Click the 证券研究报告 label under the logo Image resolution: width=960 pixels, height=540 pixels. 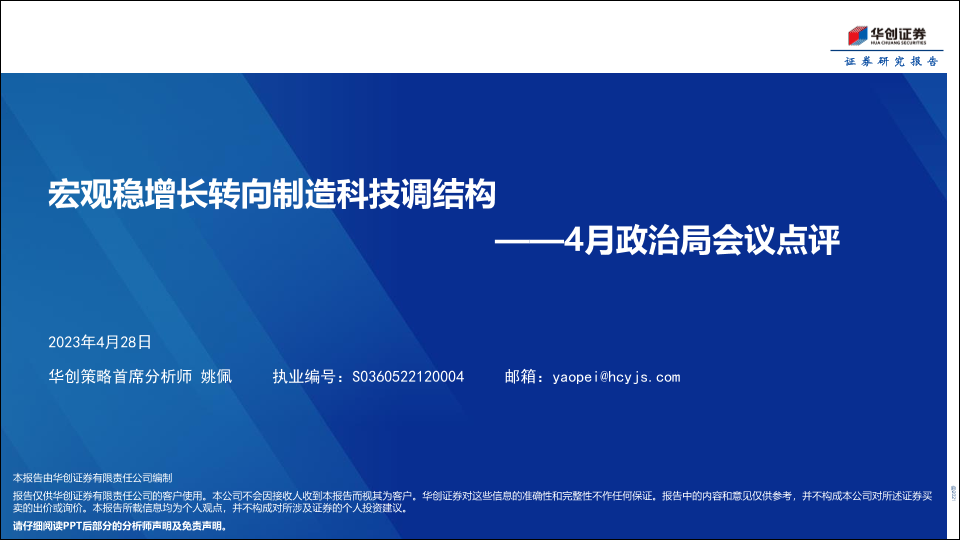[x=891, y=62]
